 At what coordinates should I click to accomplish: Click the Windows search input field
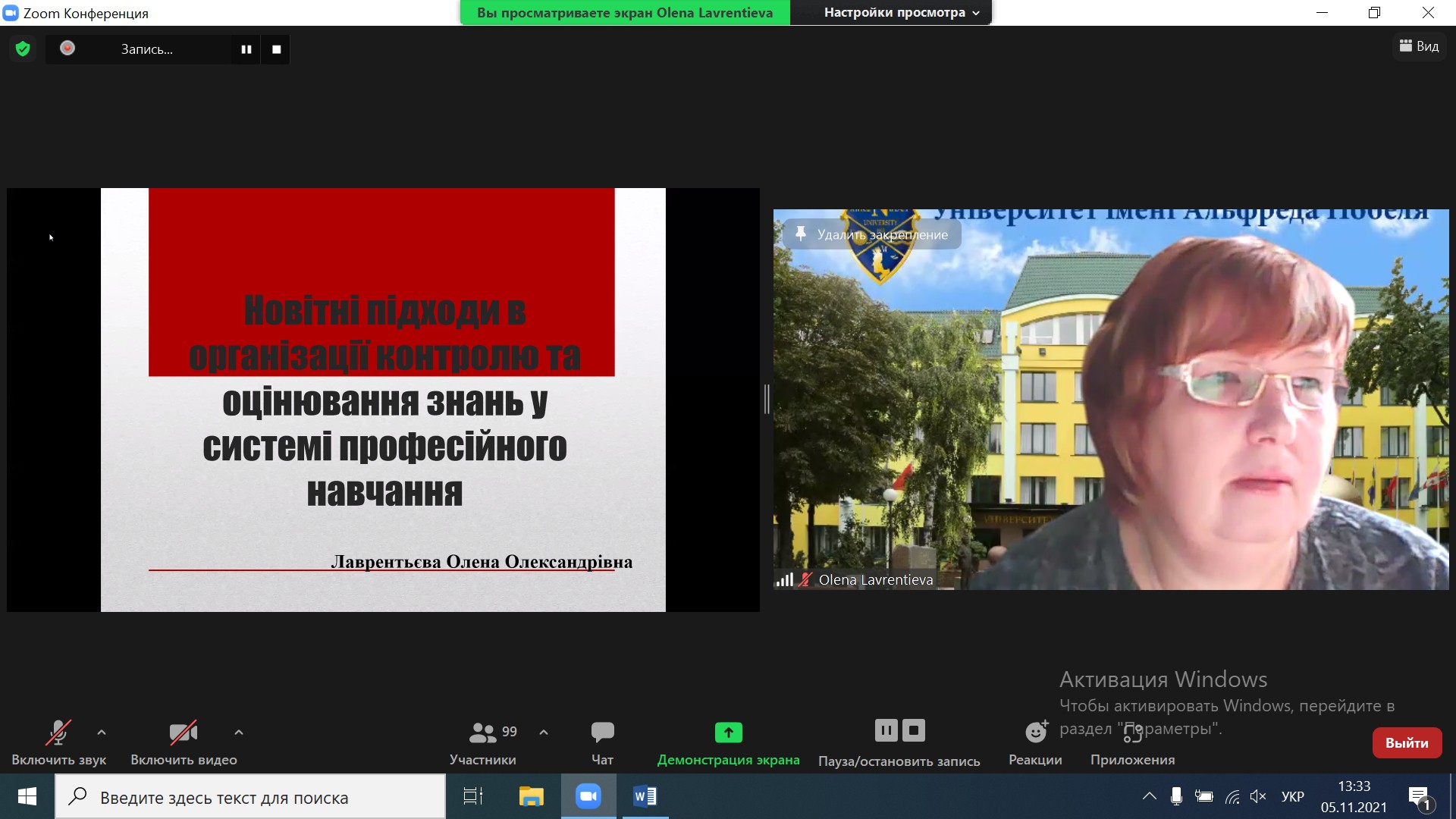pyautogui.click(x=250, y=797)
